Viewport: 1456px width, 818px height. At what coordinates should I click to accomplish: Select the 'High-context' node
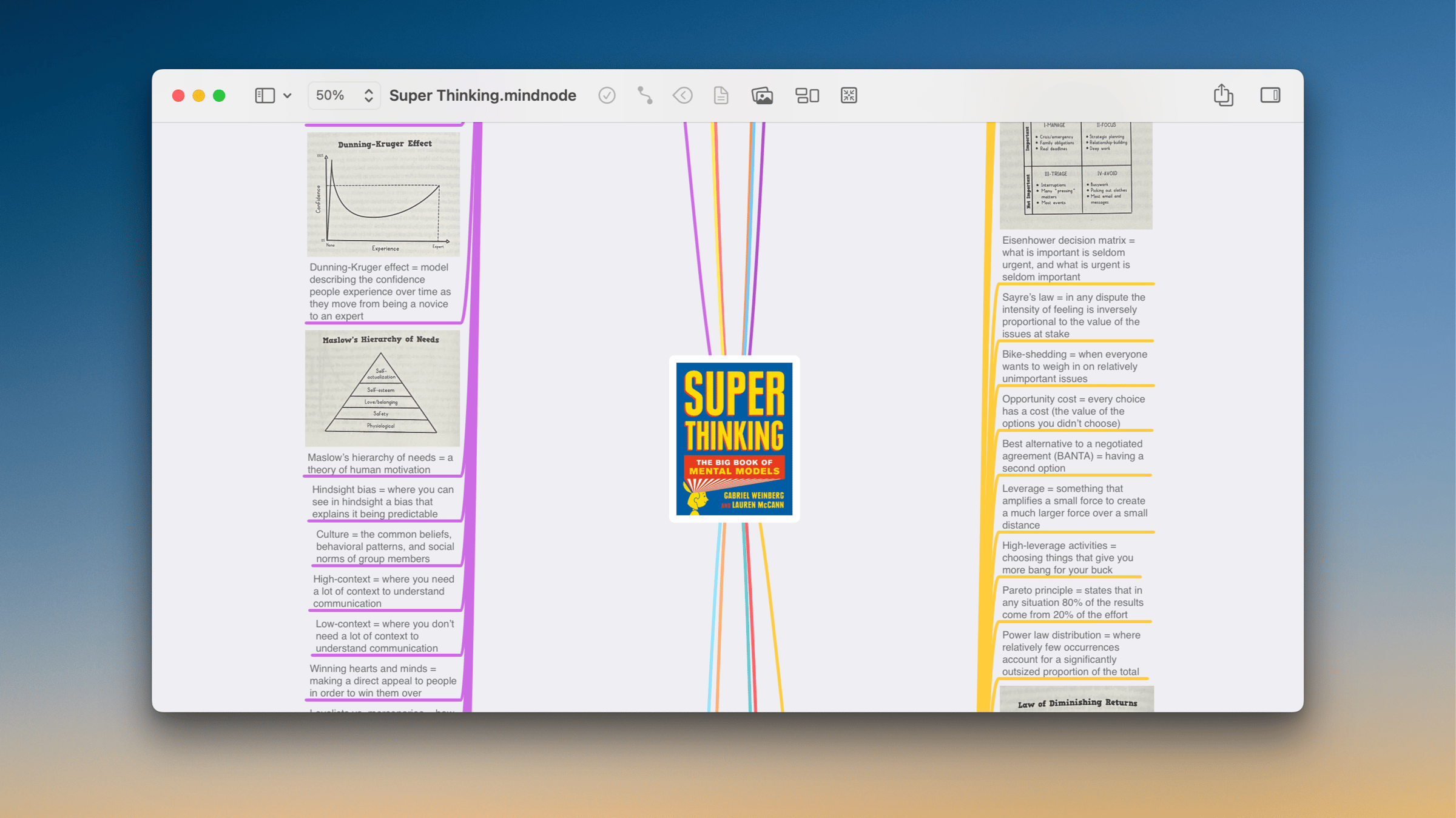pos(383,591)
